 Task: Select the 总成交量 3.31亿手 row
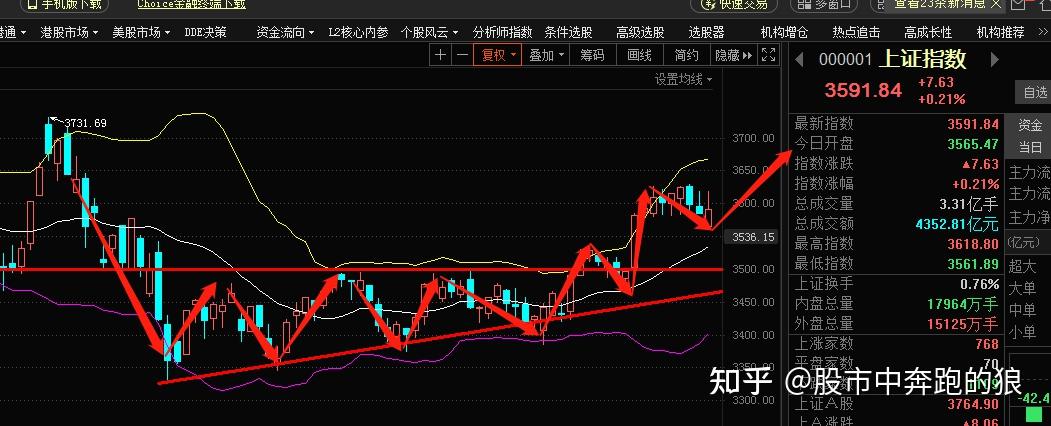pos(897,204)
